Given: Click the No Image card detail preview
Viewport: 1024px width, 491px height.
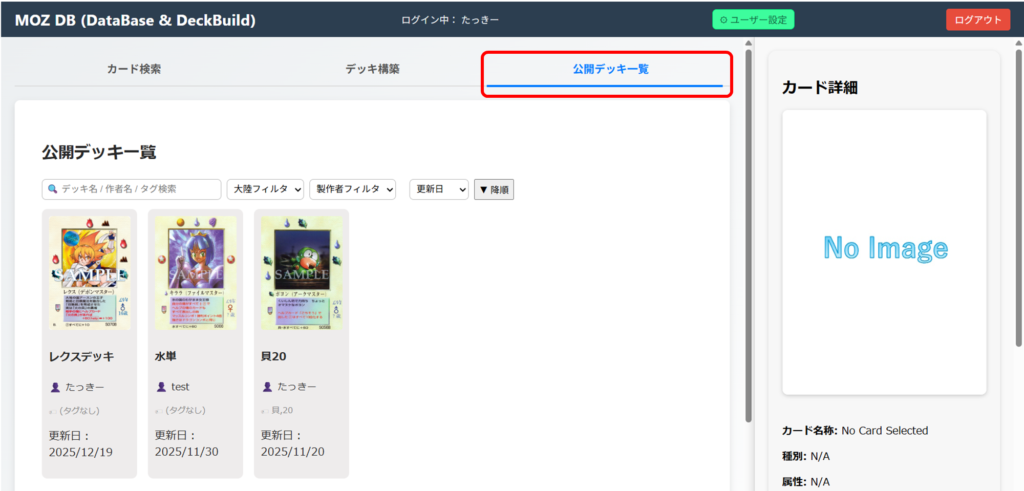Looking at the screenshot, I should click(884, 250).
